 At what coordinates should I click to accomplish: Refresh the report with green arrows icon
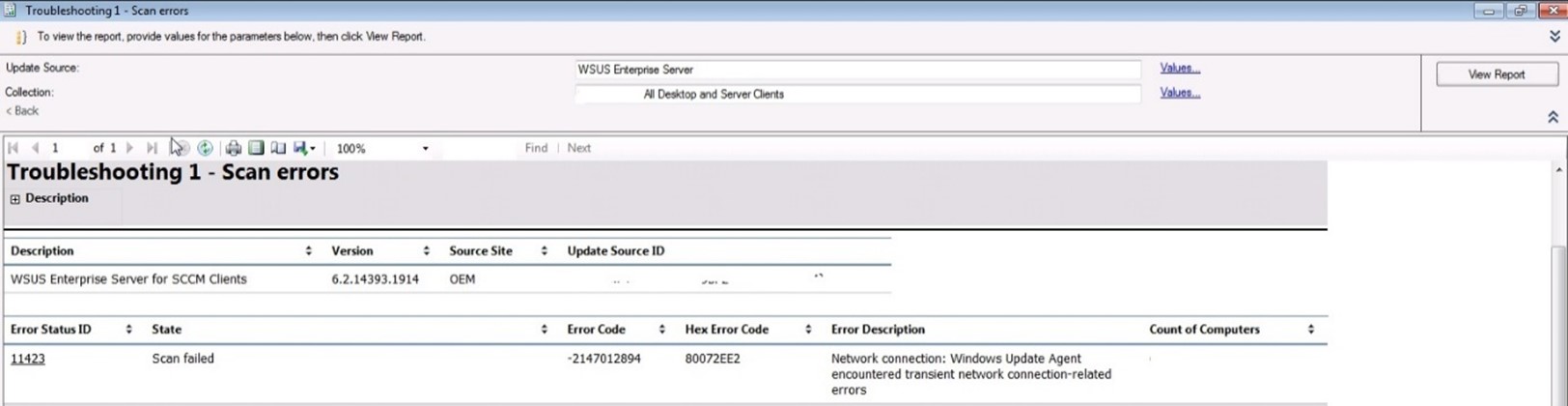pyautogui.click(x=205, y=148)
